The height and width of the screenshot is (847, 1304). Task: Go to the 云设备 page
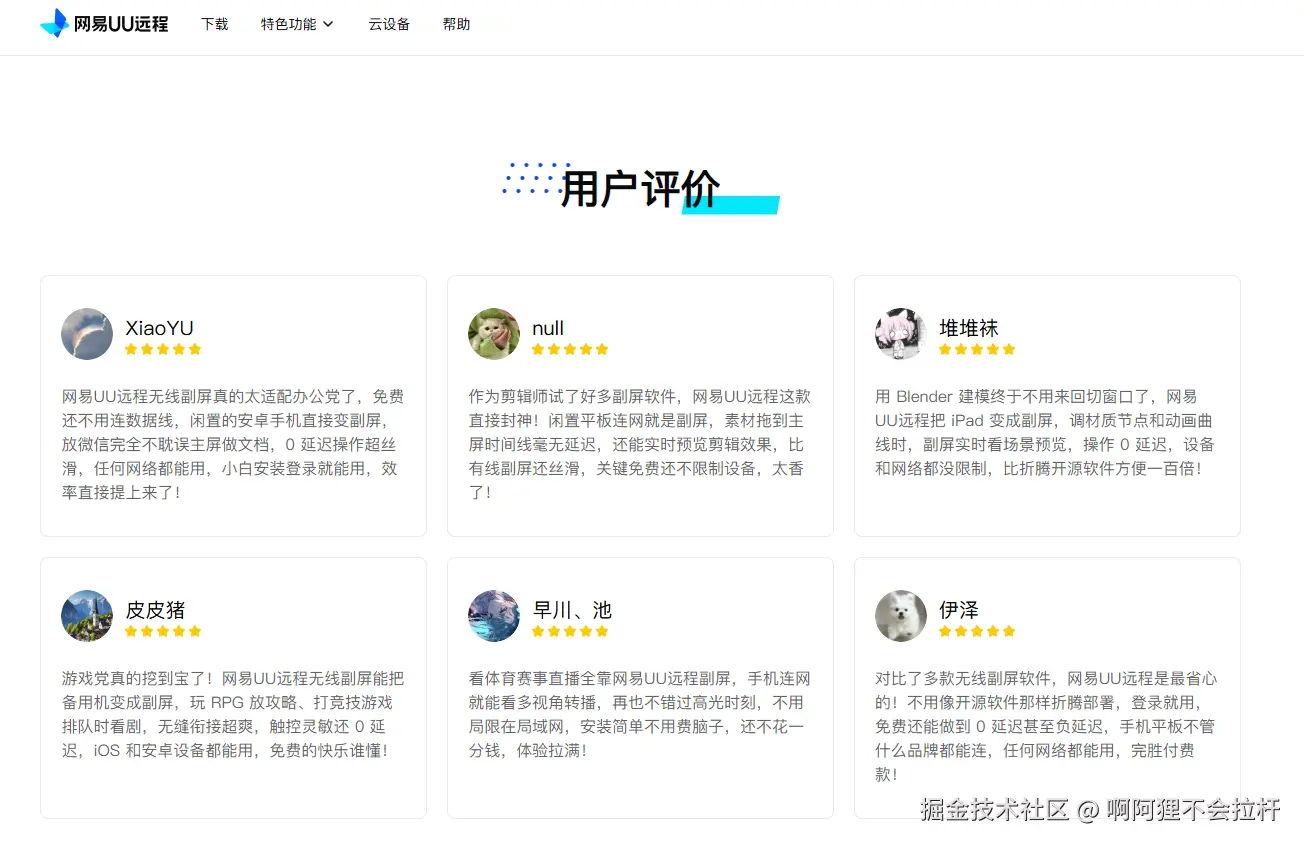coord(389,24)
